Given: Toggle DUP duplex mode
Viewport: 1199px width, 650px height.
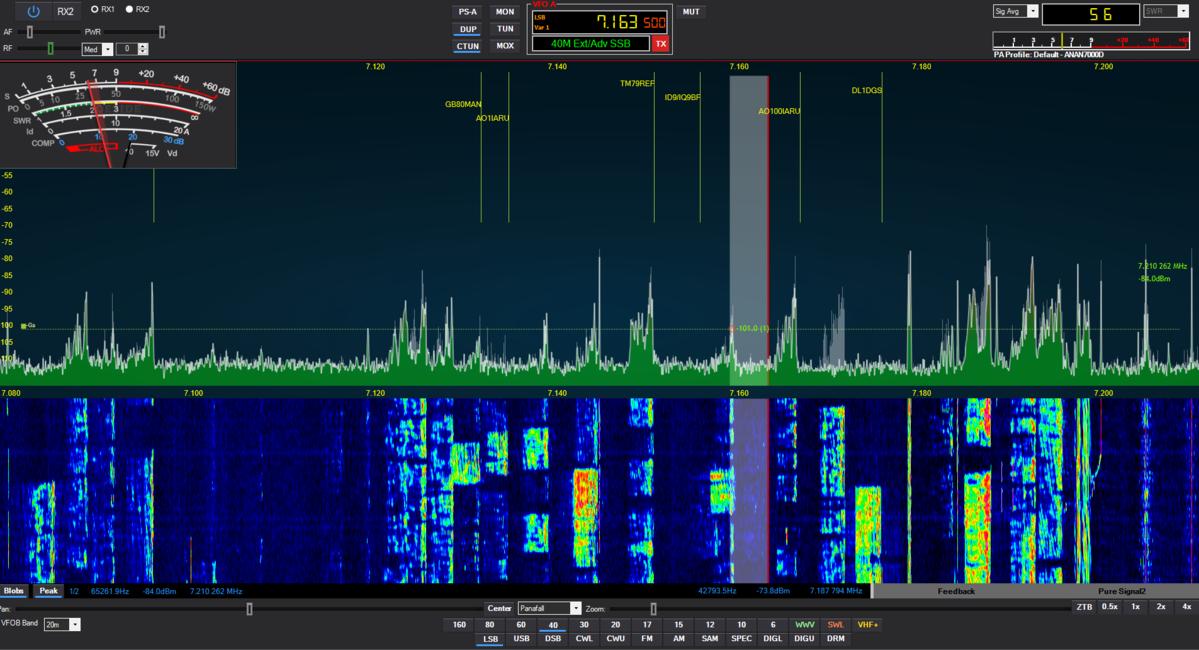Looking at the screenshot, I should point(469,29).
